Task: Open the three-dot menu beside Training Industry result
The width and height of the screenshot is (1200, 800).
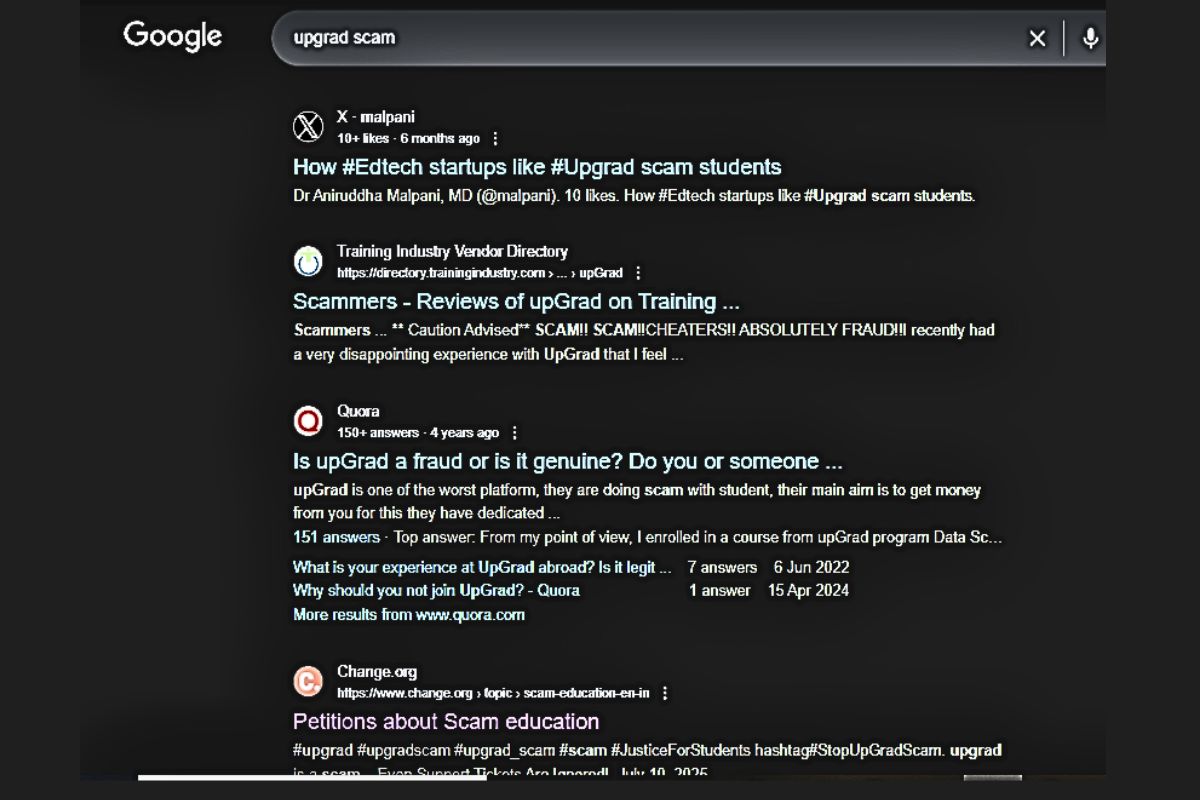Action: 638,272
